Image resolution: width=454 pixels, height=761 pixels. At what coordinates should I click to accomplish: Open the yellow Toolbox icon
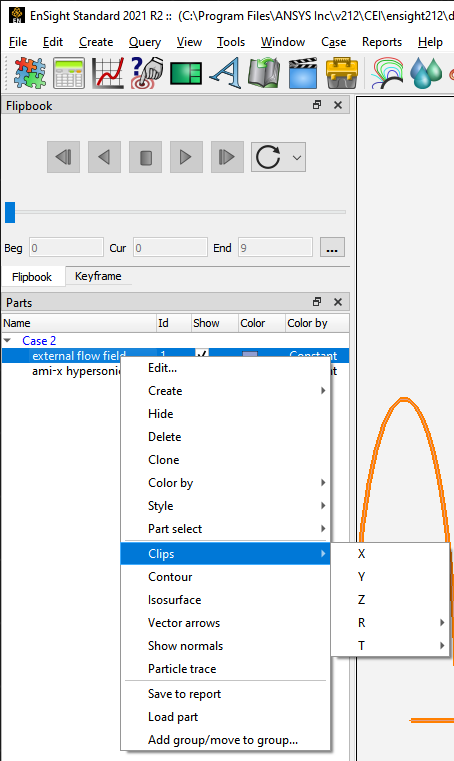coord(342,73)
